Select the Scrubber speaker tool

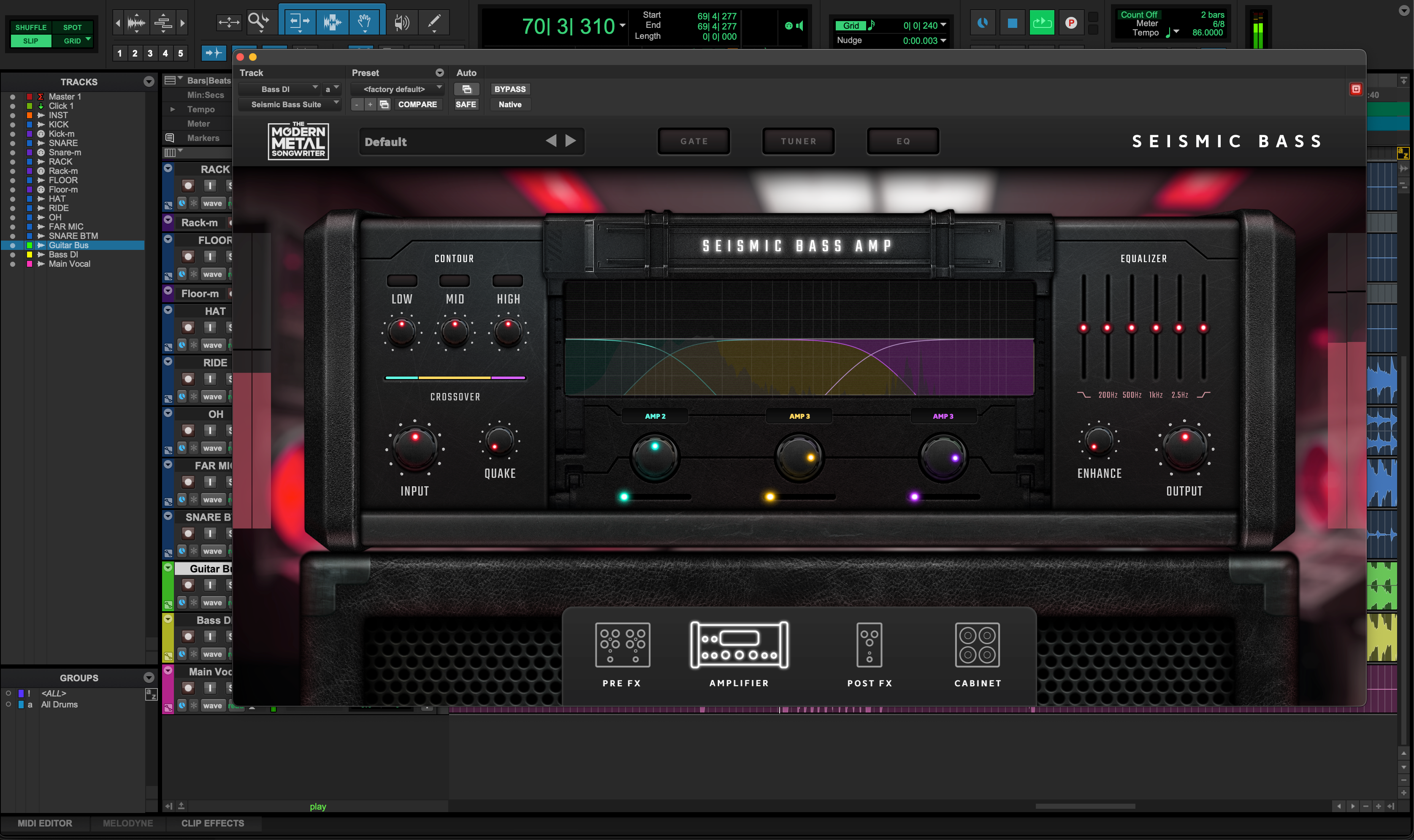[401, 23]
